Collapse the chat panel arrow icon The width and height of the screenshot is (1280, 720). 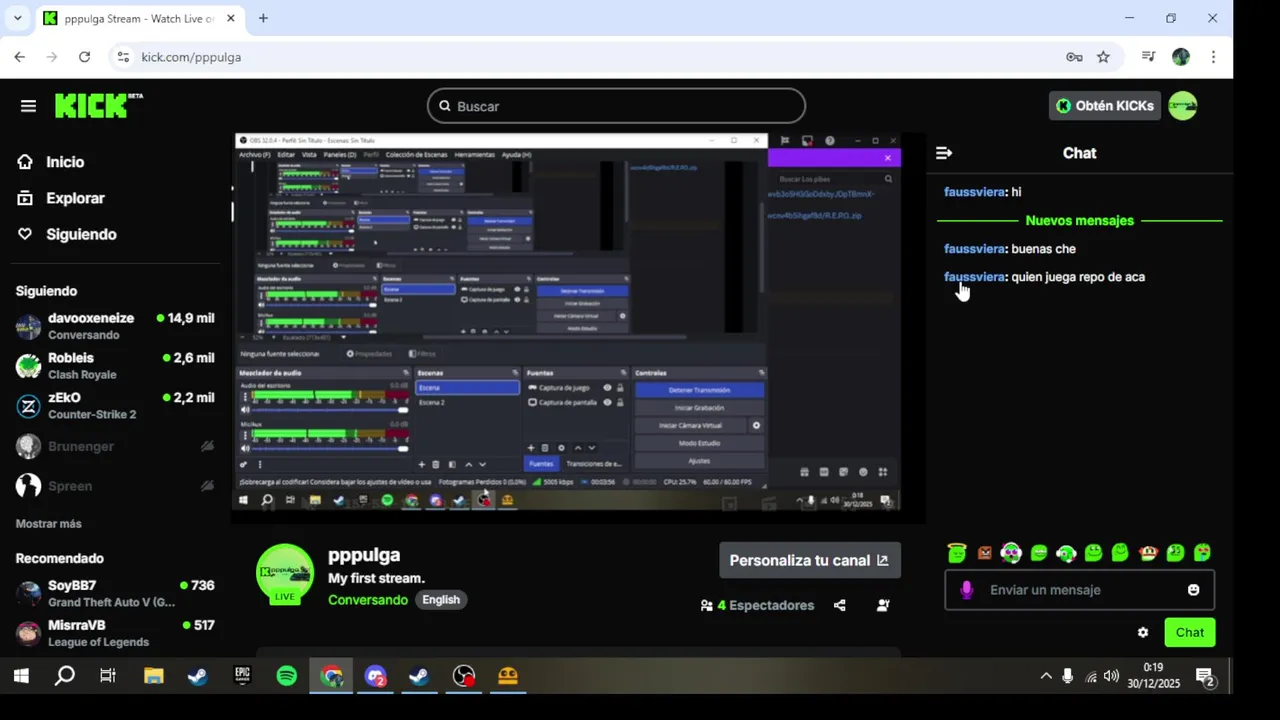coord(943,153)
